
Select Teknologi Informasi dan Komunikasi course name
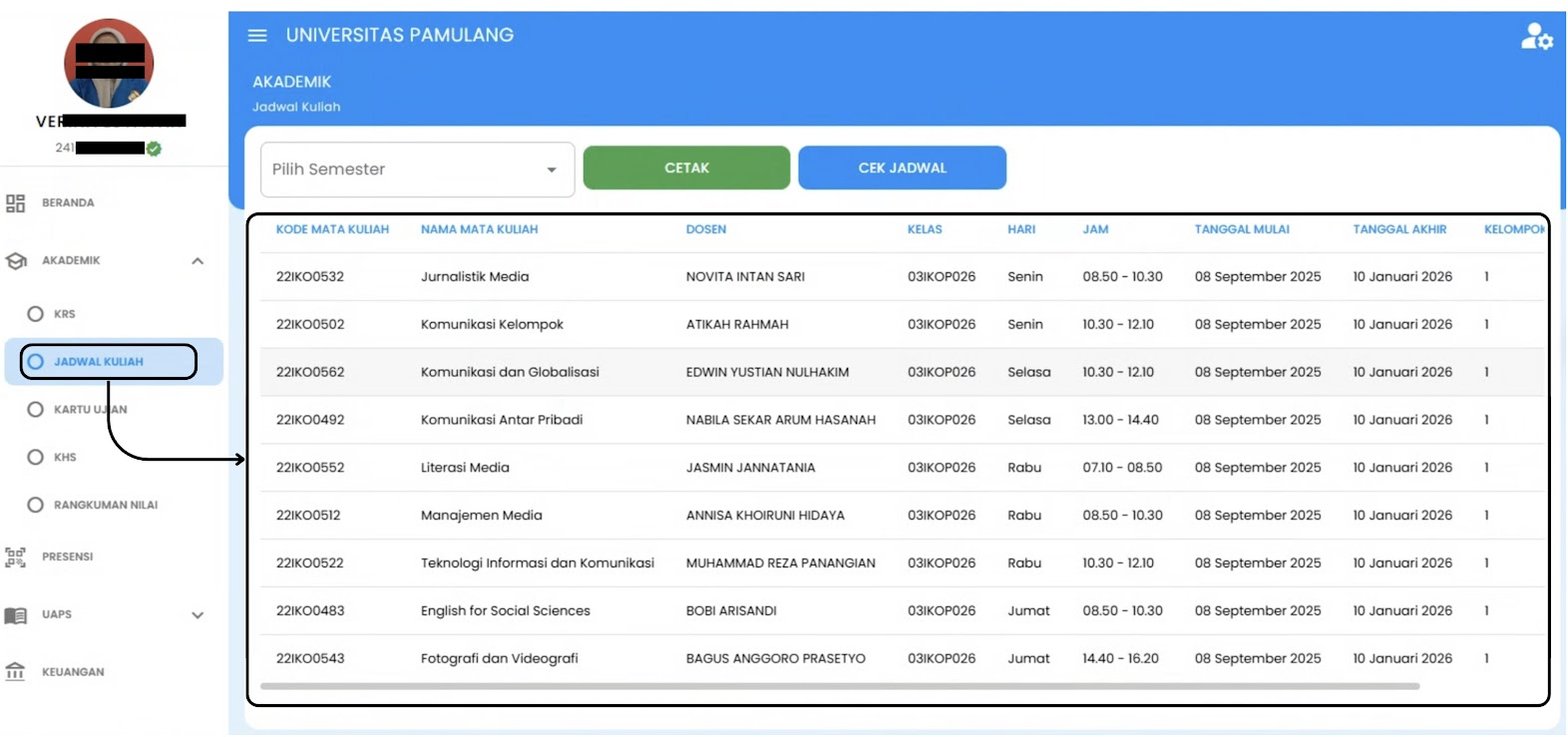538,563
